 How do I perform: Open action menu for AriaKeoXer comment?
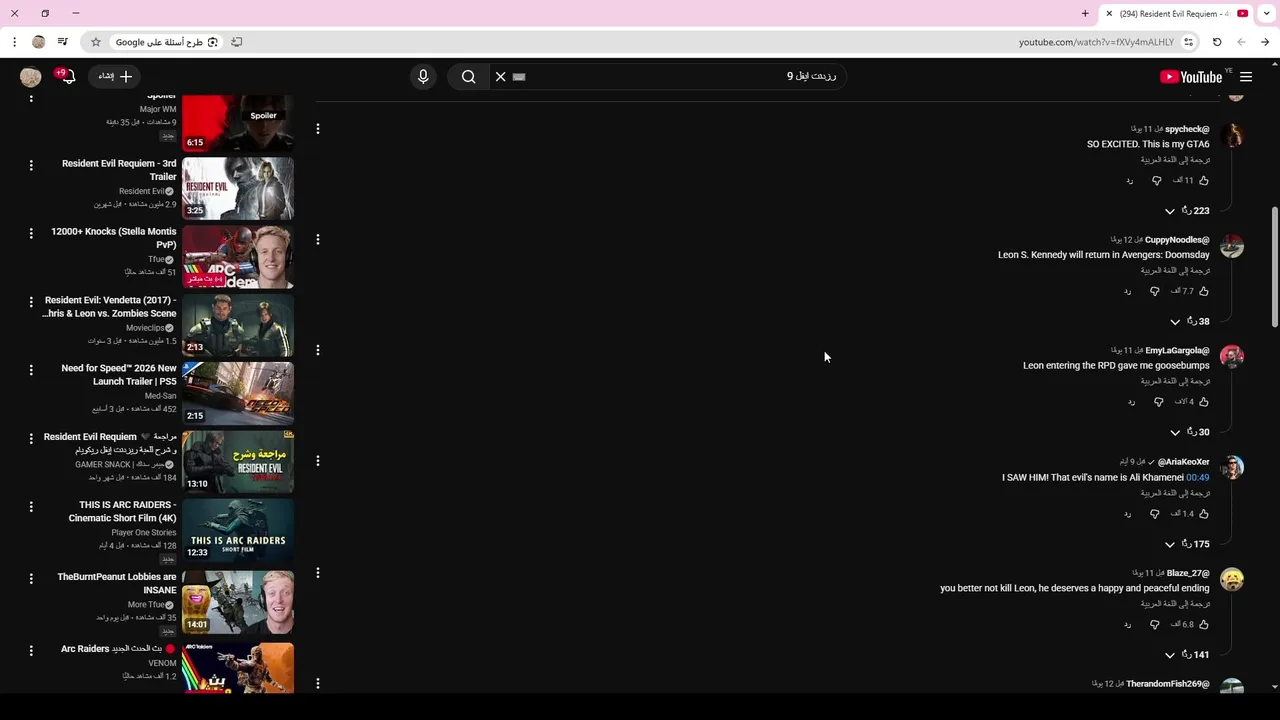(x=318, y=461)
